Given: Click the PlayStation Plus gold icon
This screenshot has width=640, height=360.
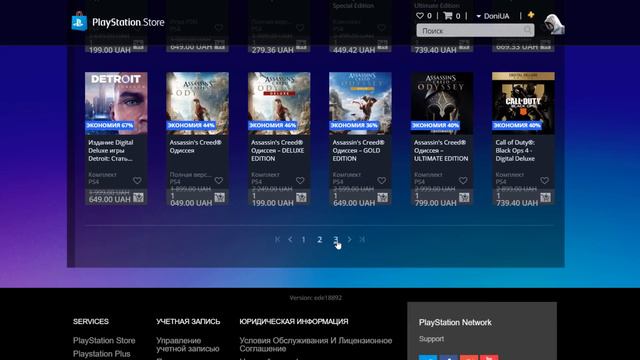Looking at the screenshot, I should coord(531,15).
